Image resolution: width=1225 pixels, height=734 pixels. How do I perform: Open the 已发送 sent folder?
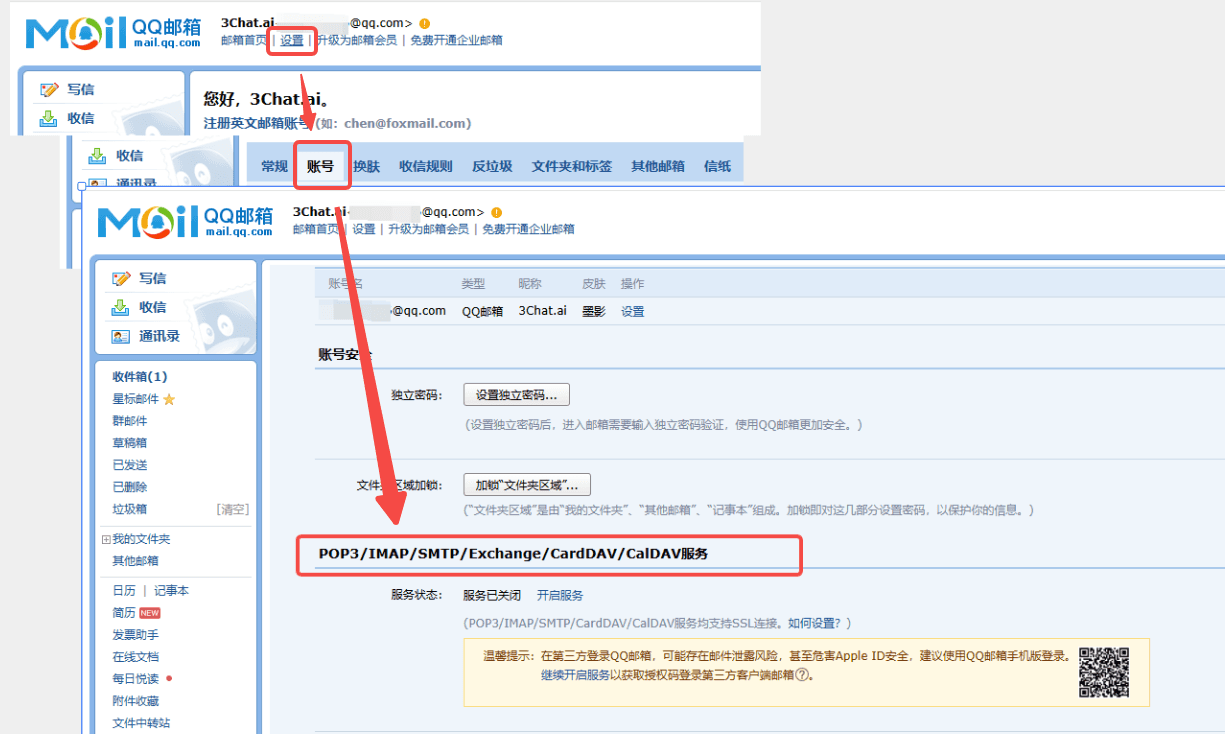click(130, 465)
